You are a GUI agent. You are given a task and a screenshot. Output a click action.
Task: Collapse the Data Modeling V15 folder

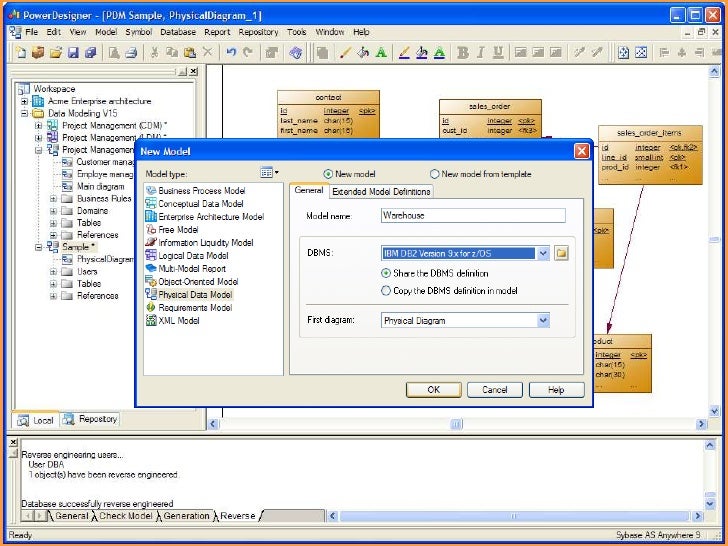click(24, 113)
